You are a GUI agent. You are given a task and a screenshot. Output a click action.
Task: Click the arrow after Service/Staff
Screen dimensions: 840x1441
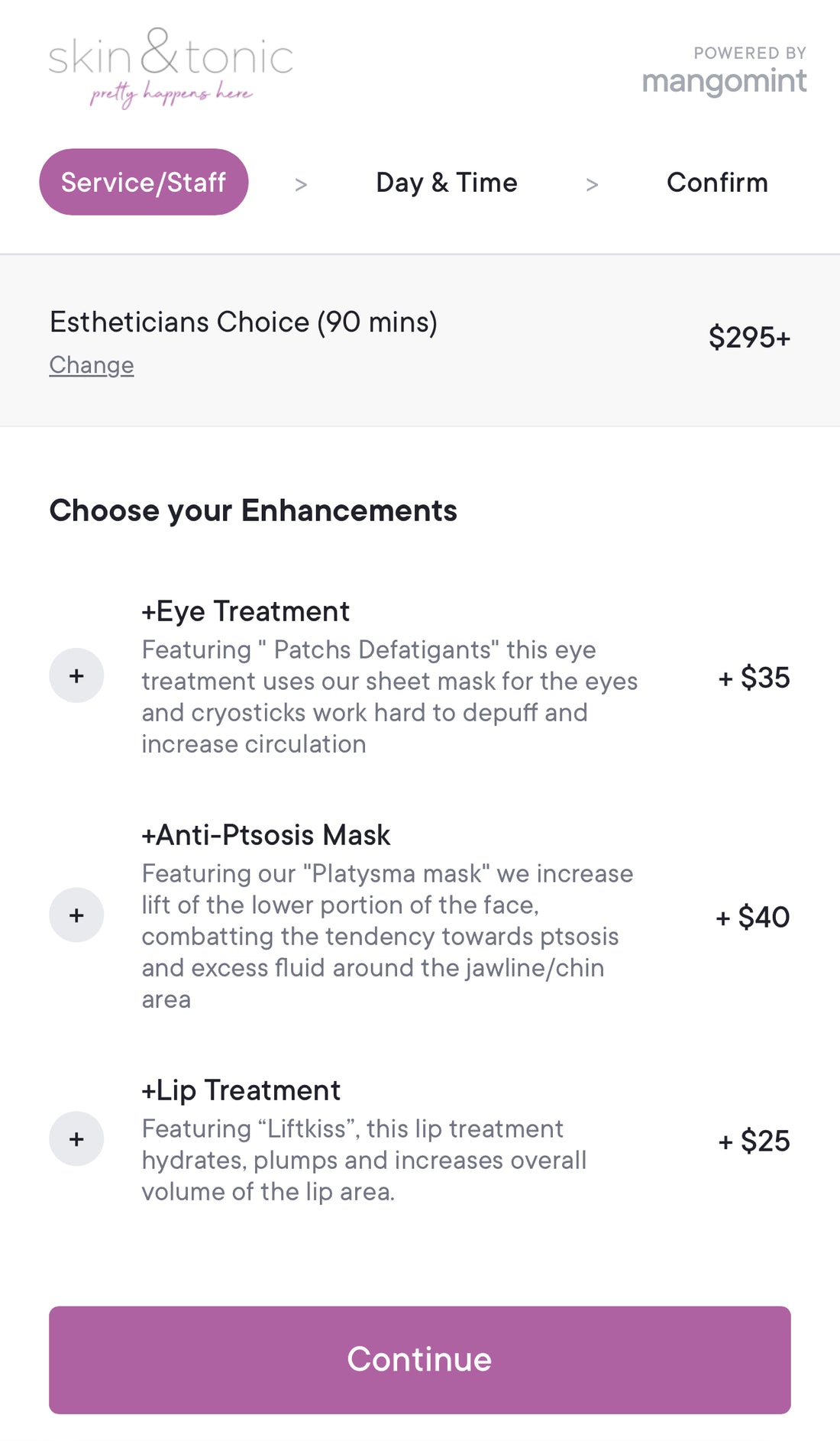tap(301, 184)
